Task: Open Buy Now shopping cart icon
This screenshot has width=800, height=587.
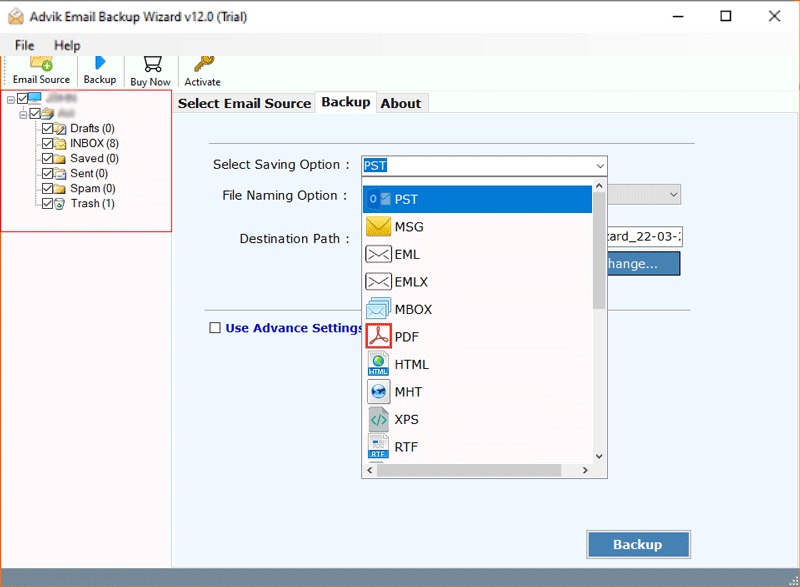Action: pos(153,64)
